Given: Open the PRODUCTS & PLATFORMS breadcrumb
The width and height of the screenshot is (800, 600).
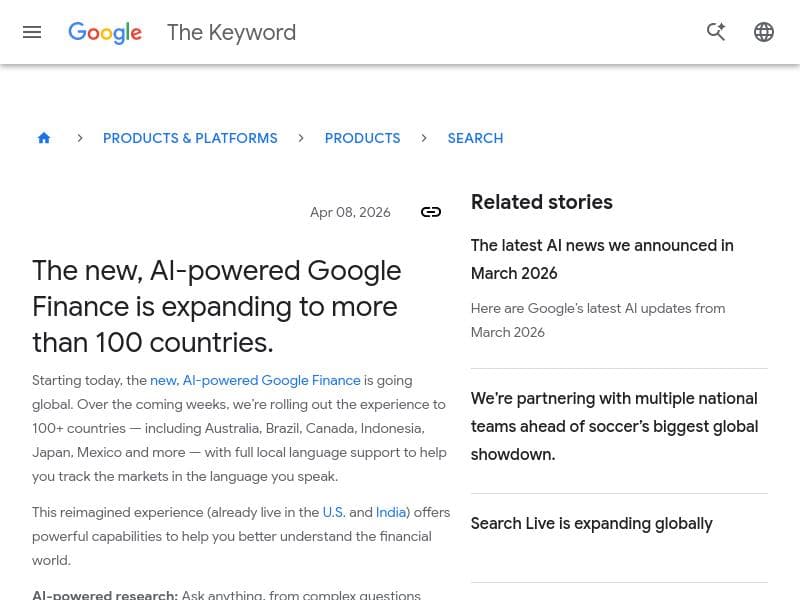Looking at the screenshot, I should click(x=190, y=138).
